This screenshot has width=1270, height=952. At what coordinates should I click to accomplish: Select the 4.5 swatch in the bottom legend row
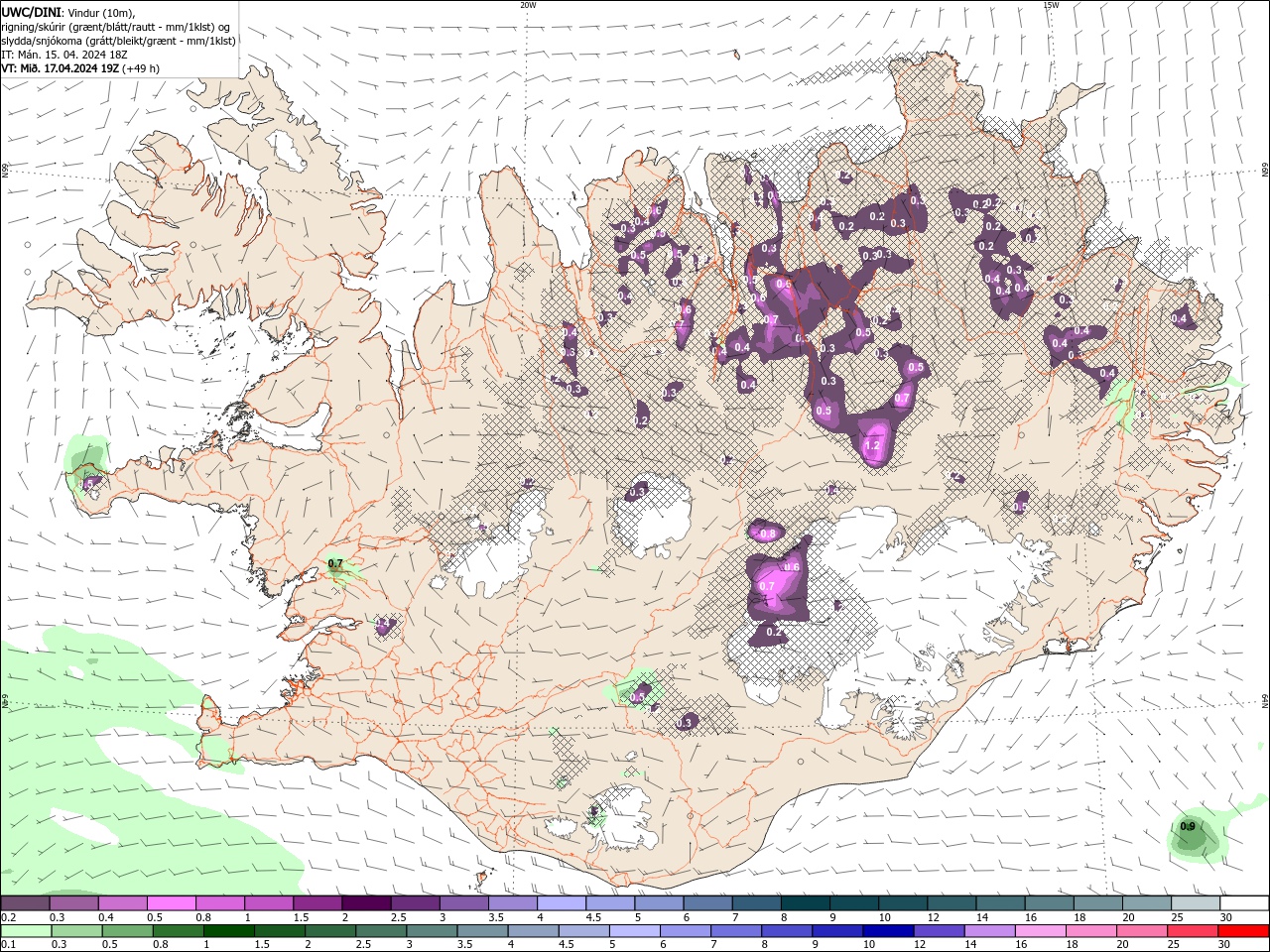(584, 931)
